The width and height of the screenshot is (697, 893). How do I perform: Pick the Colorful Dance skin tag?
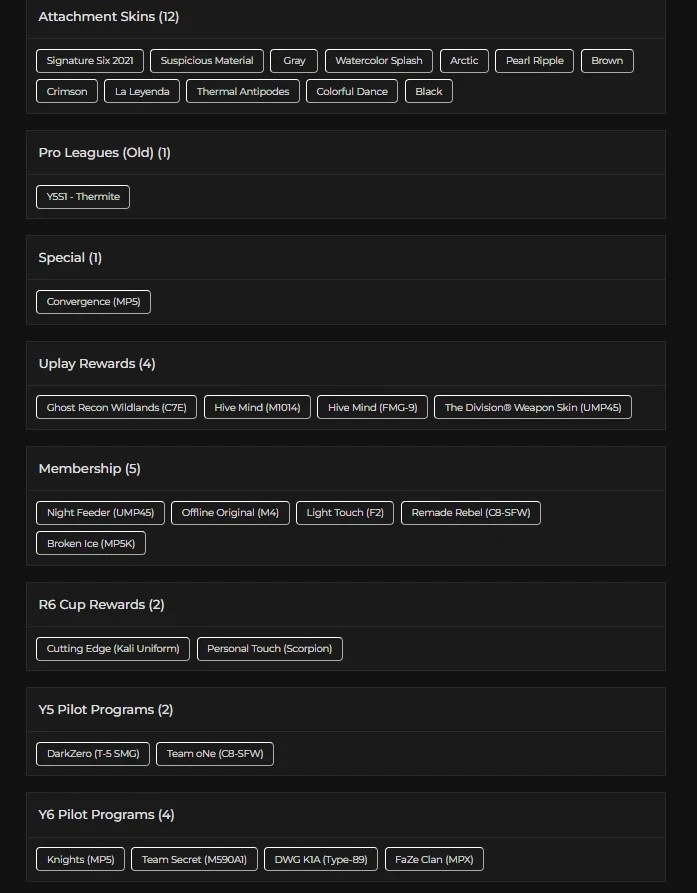[x=352, y=92]
